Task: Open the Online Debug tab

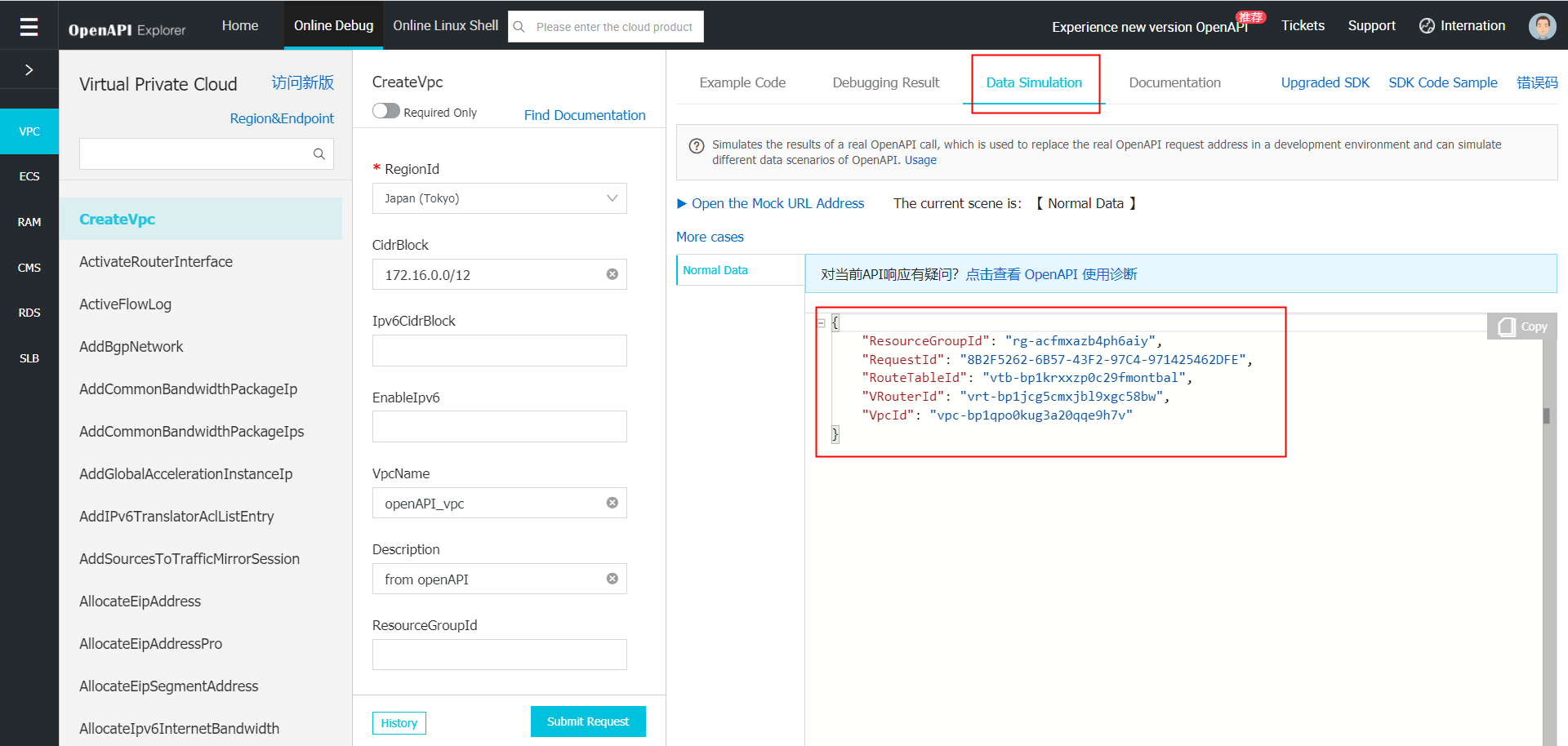Action: (333, 25)
